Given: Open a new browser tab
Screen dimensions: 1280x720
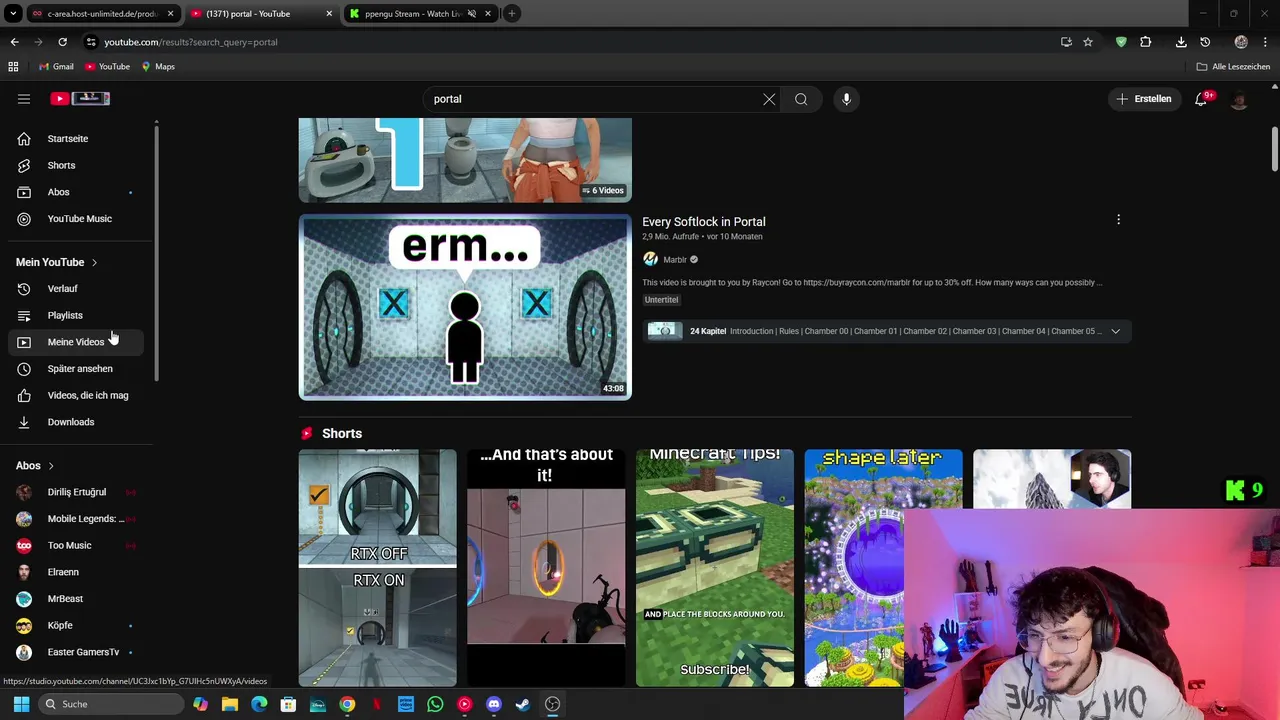Looking at the screenshot, I should (511, 14).
